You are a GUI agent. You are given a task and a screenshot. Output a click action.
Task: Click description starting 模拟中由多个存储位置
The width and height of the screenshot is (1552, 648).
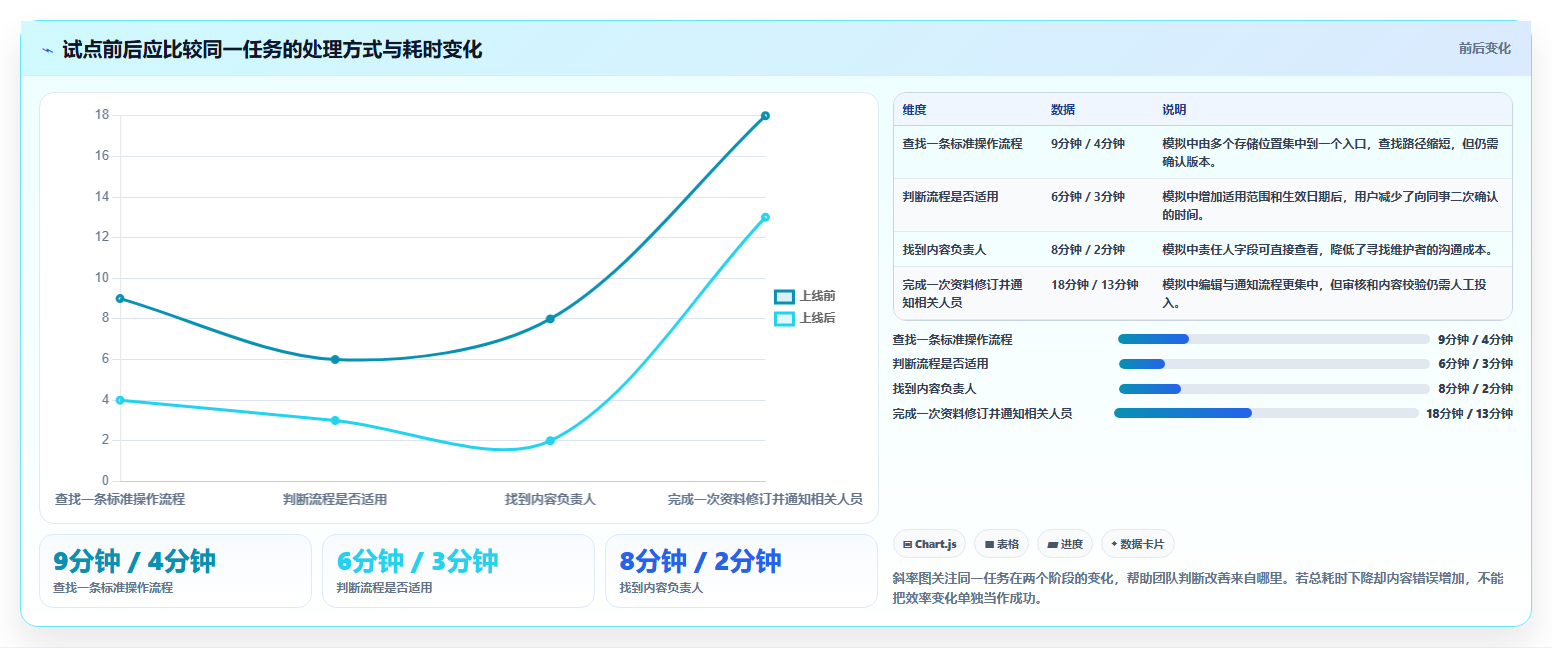[x=1330, y=152]
